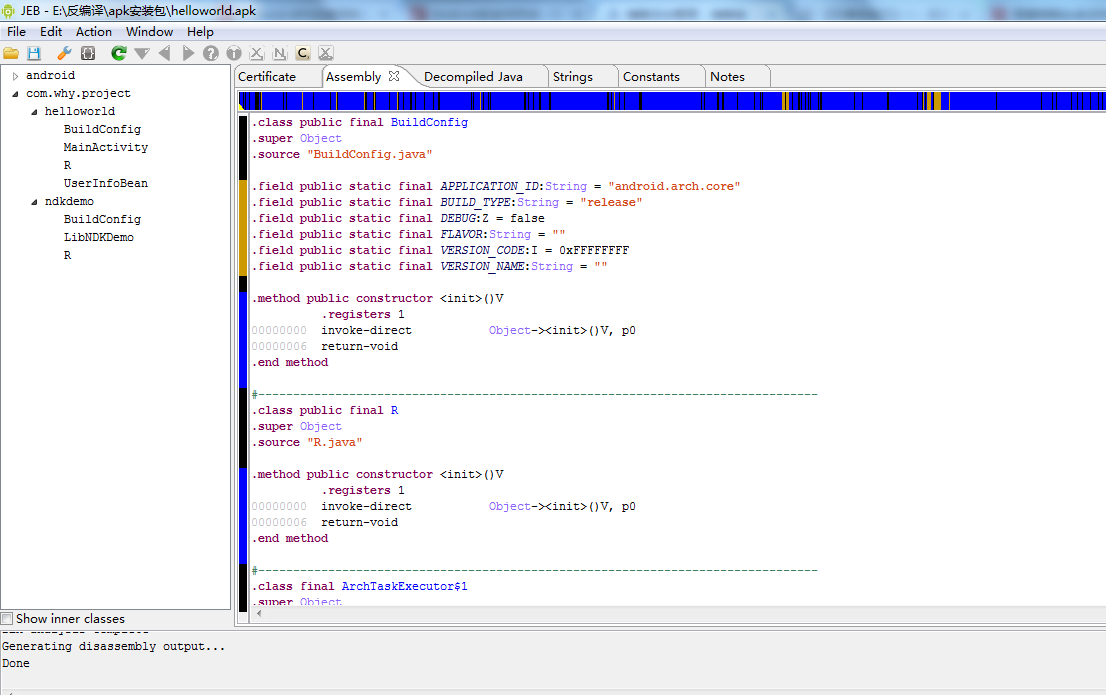Viewport: 1106px width, 695px height.
Task: Navigate forward with the right arrow icon
Action: tap(188, 53)
